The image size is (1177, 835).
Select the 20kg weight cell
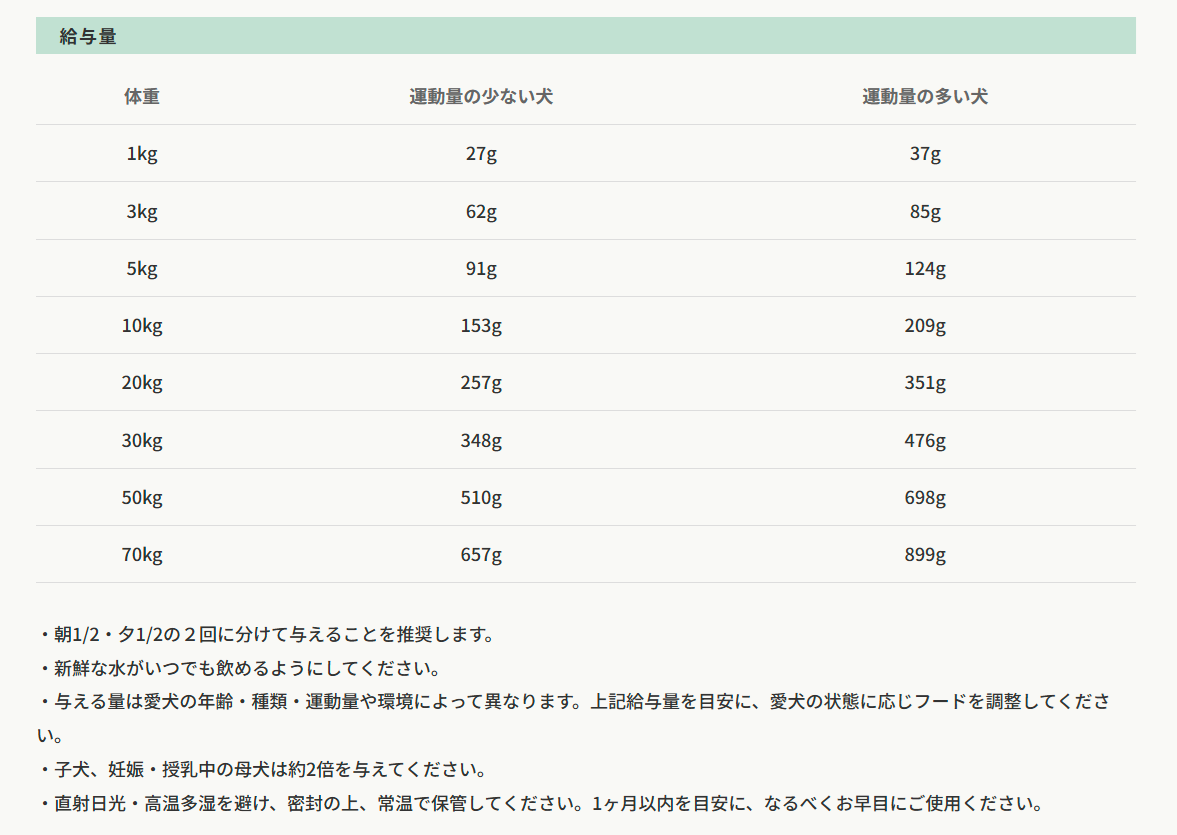[142, 383]
